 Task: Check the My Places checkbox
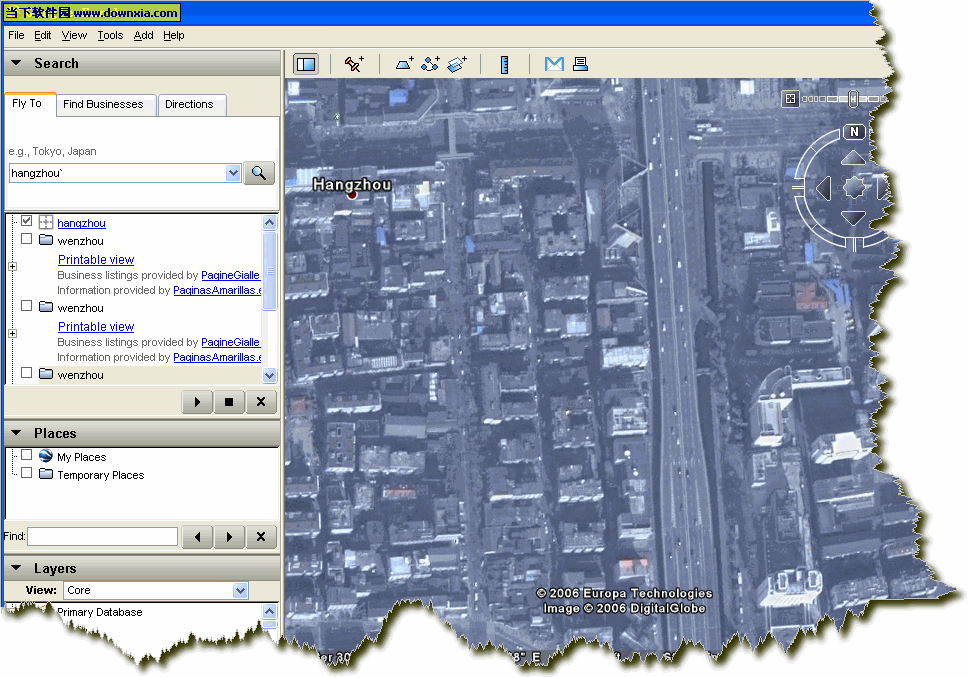point(27,456)
